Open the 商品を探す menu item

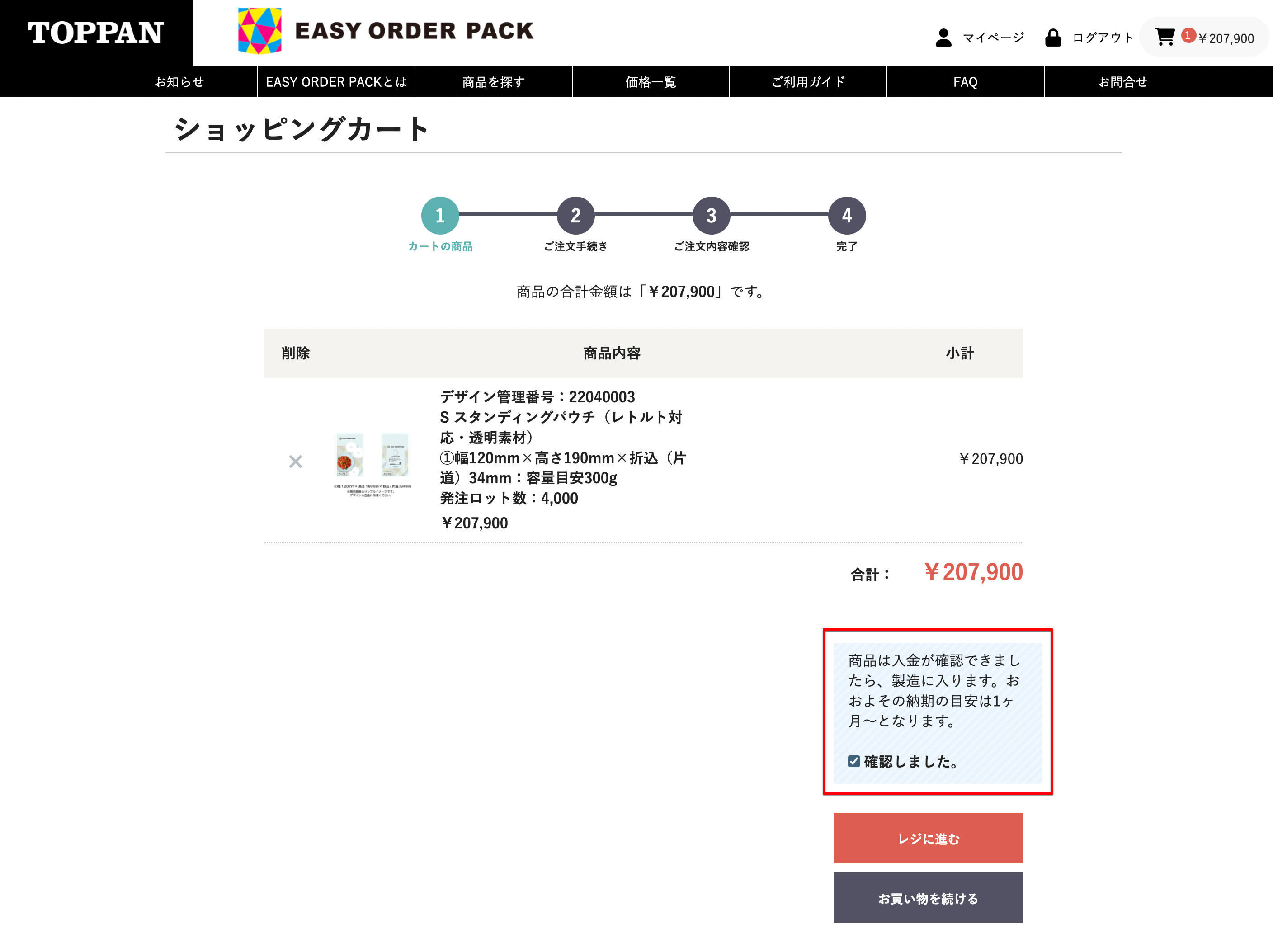point(493,82)
